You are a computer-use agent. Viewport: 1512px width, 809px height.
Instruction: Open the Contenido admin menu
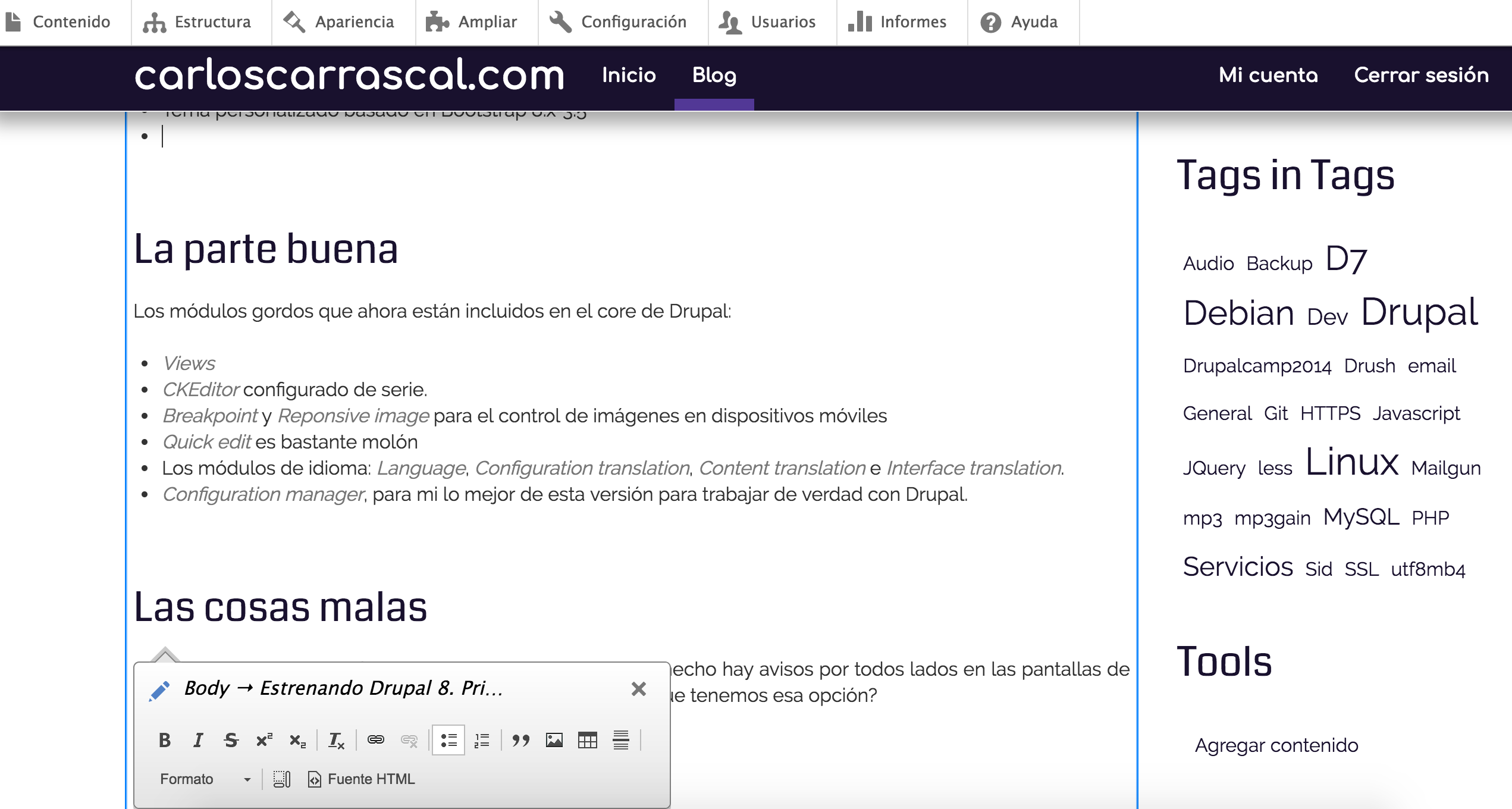pyautogui.click(x=58, y=22)
